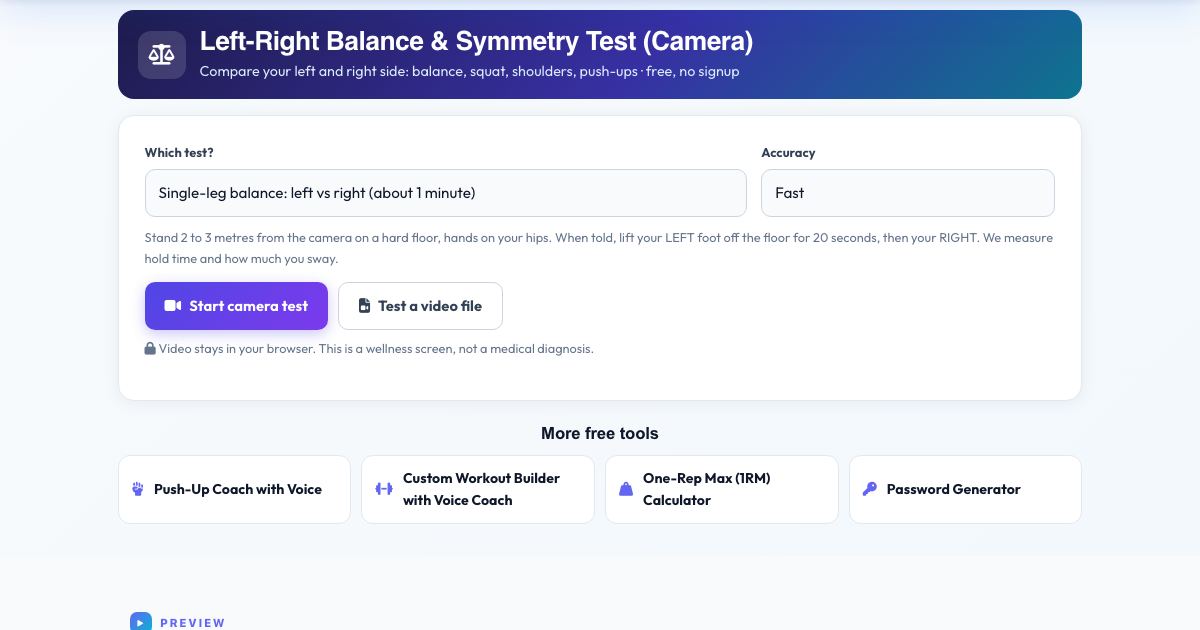
Task: Click the Push-Up Coach fist icon
Action: pos(138,489)
